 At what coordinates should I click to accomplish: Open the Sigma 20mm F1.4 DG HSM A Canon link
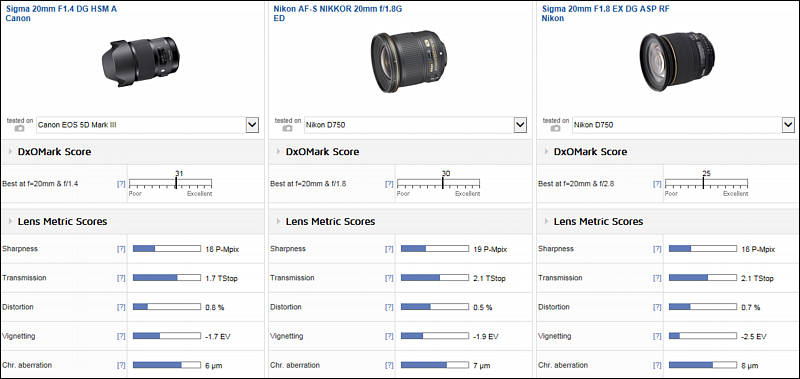click(61, 13)
